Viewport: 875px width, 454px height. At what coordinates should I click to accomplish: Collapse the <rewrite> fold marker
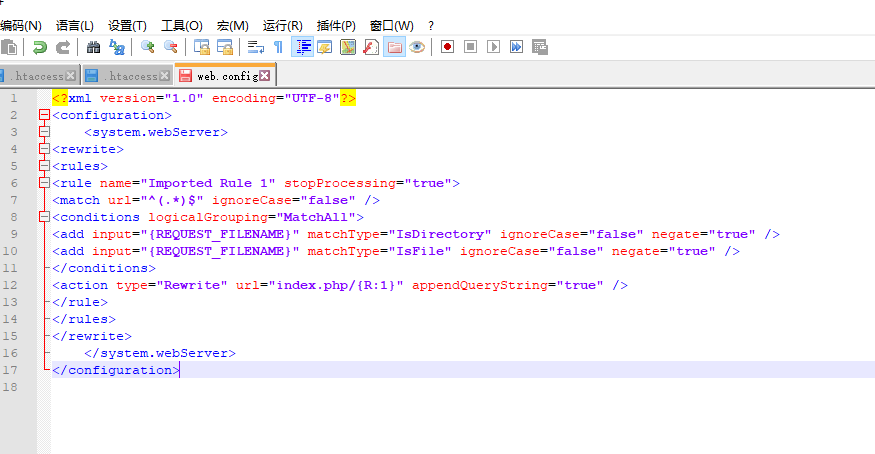pos(45,149)
